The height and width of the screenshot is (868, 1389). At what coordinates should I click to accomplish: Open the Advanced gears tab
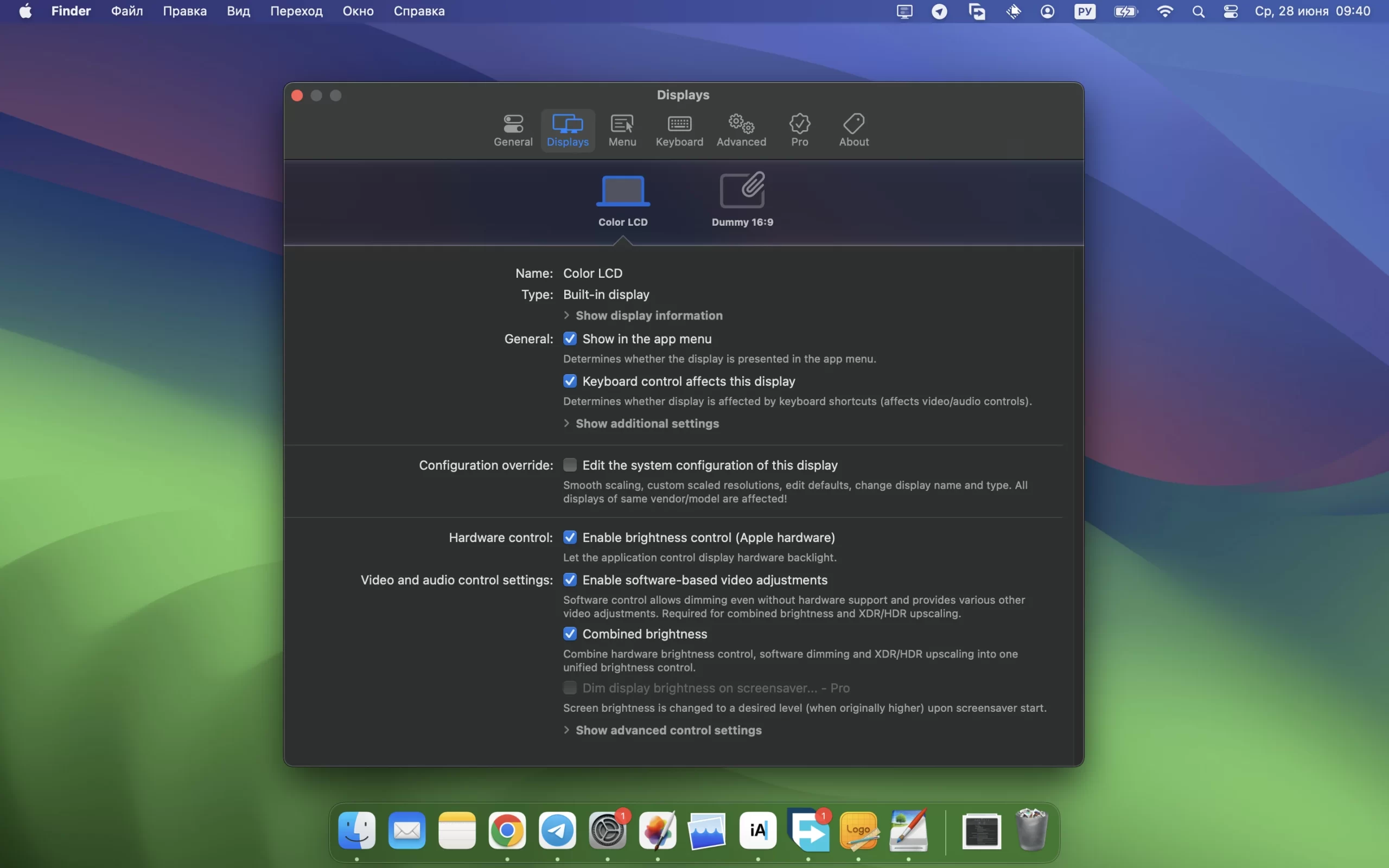point(741,130)
